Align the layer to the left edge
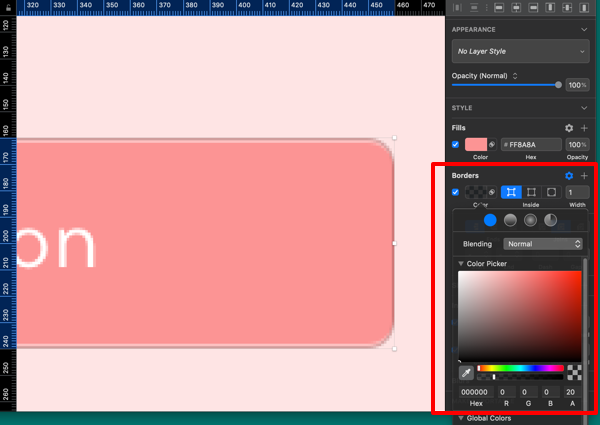This screenshot has height=425, width=600. [499, 8]
